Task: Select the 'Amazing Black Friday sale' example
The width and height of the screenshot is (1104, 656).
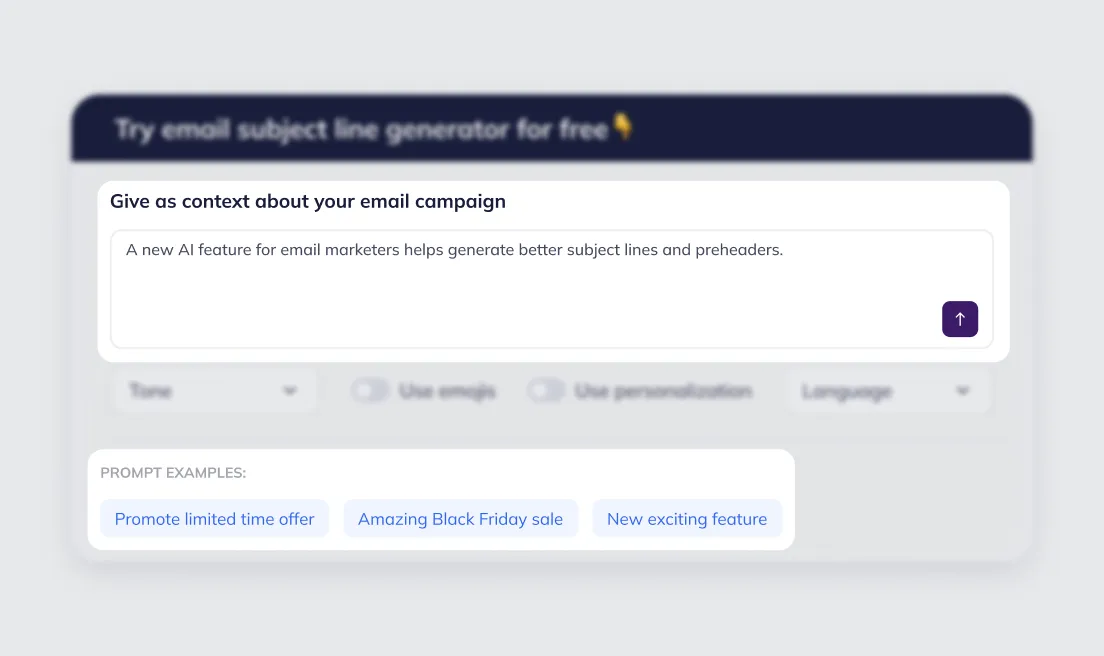Action: click(460, 518)
